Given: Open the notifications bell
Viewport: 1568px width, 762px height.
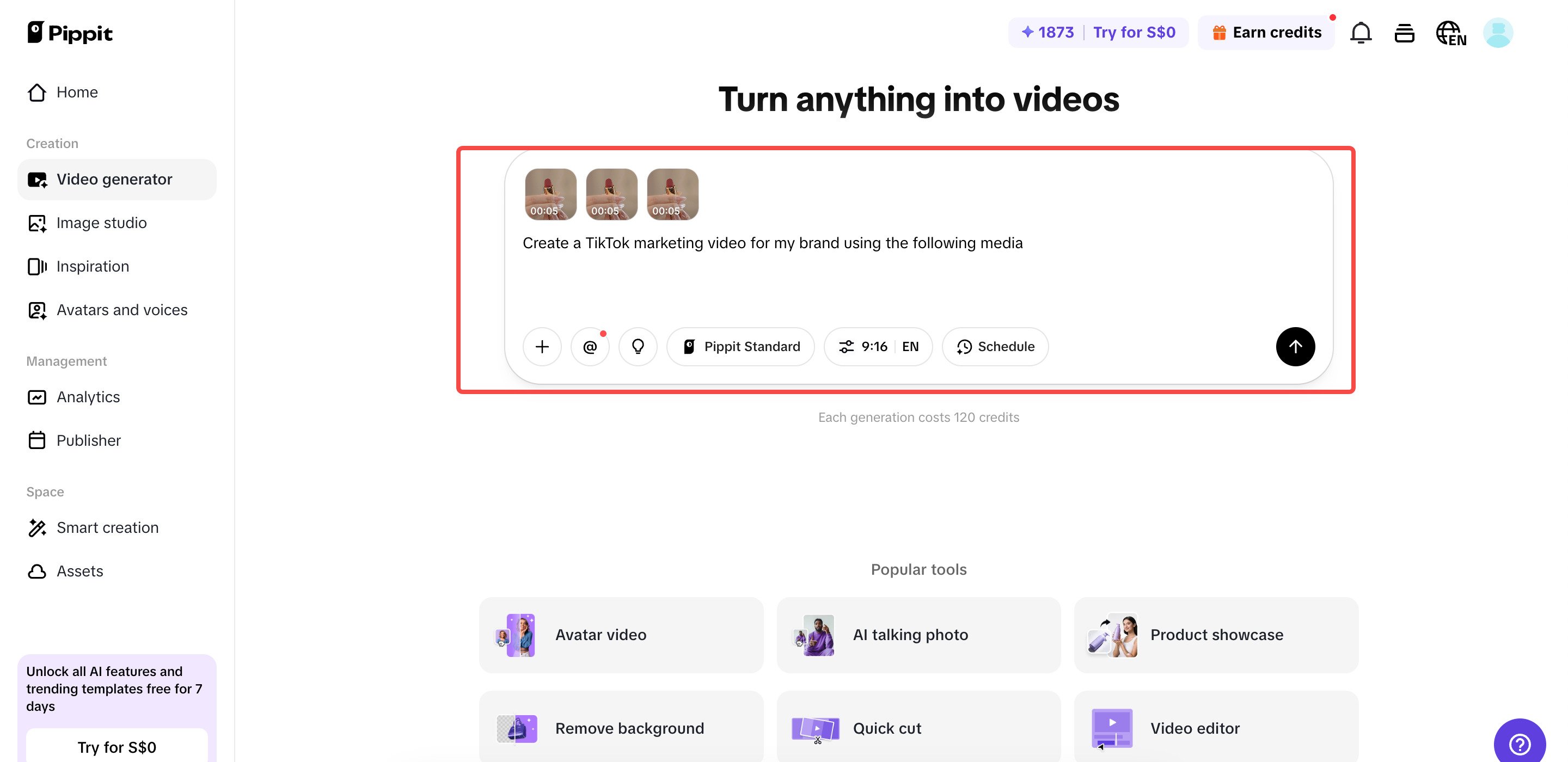Looking at the screenshot, I should 1361,32.
